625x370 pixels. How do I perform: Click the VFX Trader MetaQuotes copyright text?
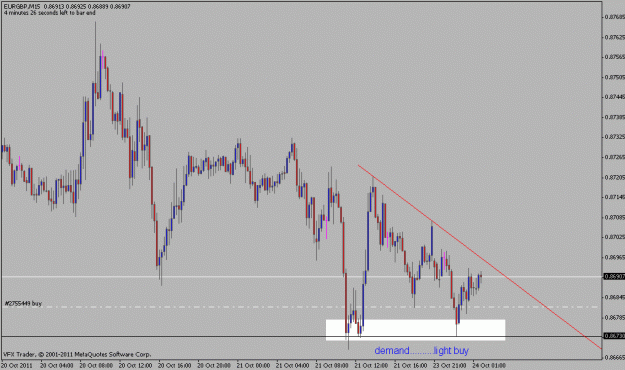pos(77,354)
